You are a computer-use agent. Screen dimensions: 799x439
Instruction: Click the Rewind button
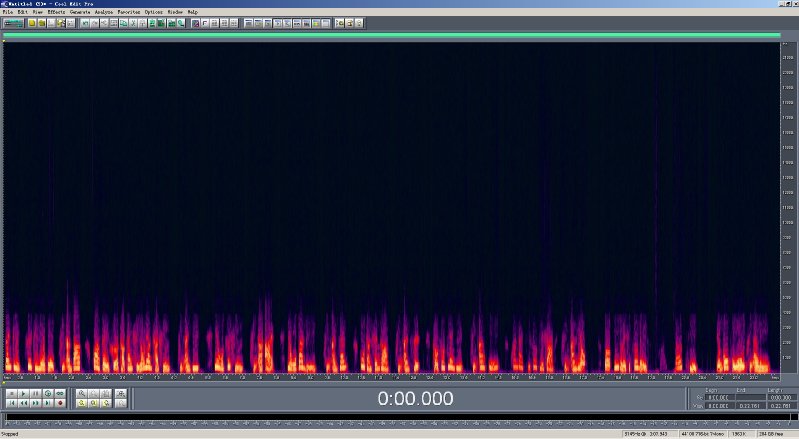pos(23,403)
